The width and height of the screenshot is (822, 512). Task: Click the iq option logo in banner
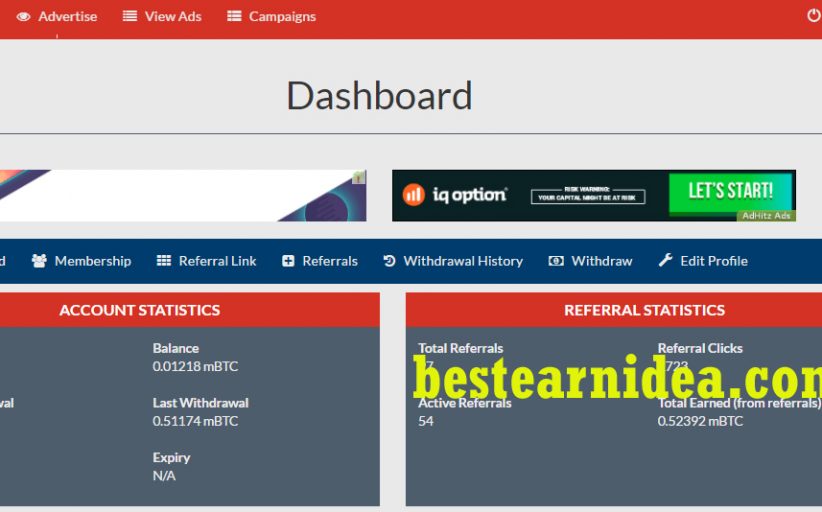click(455, 195)
